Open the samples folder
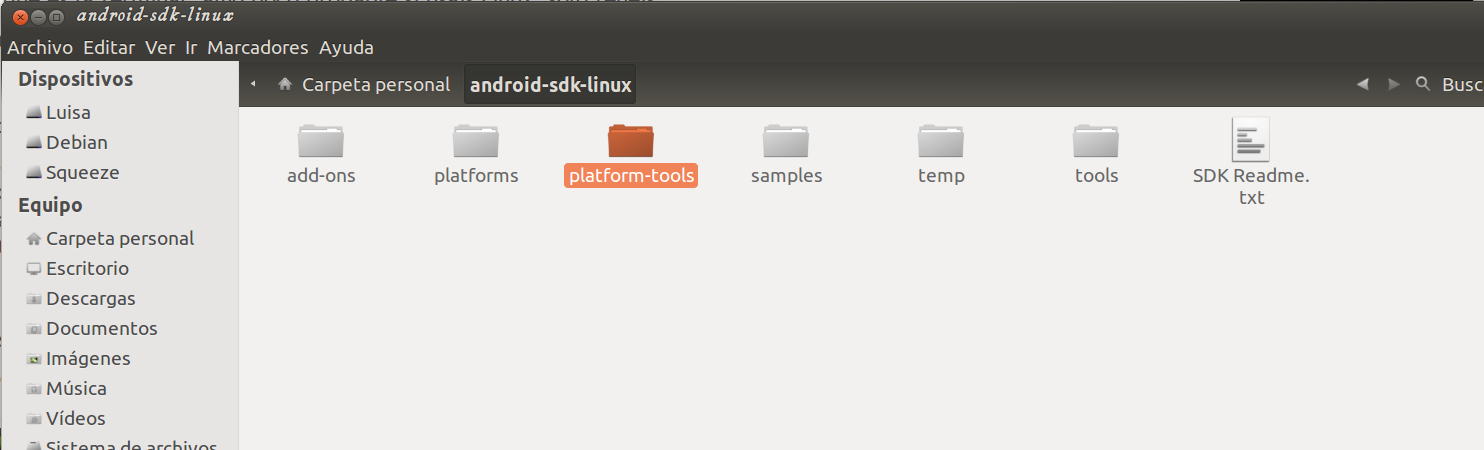 (786, 142)
